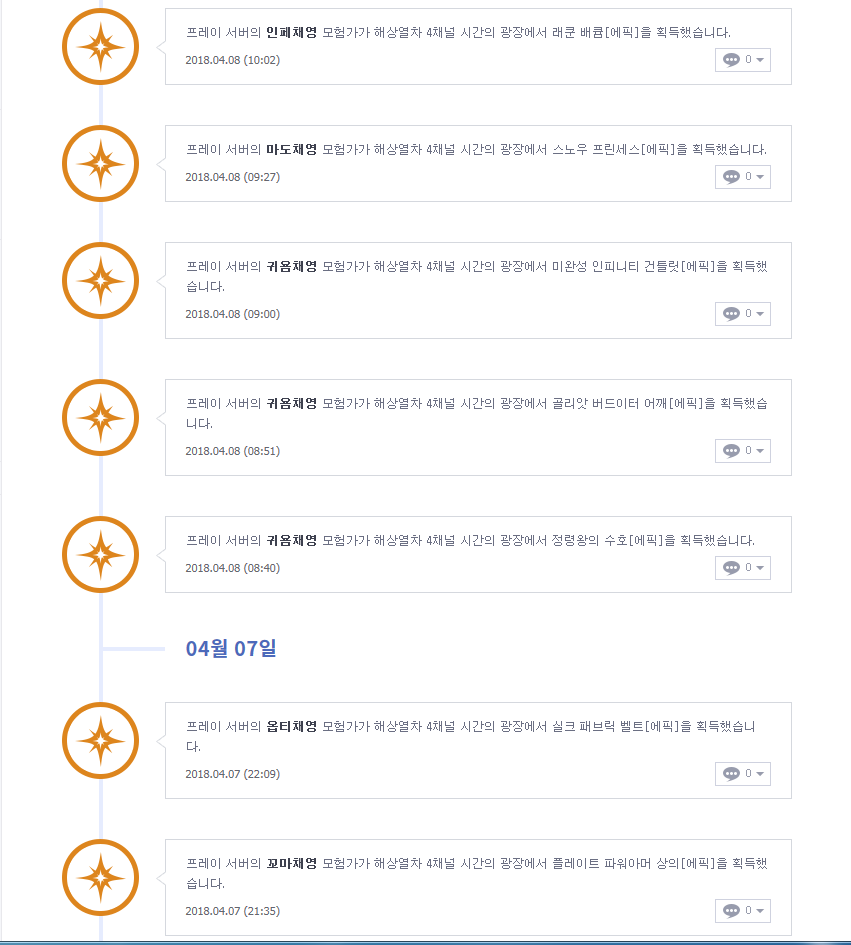
Task: Expand comments on the 10:02 entry
Action: point(743,60)
